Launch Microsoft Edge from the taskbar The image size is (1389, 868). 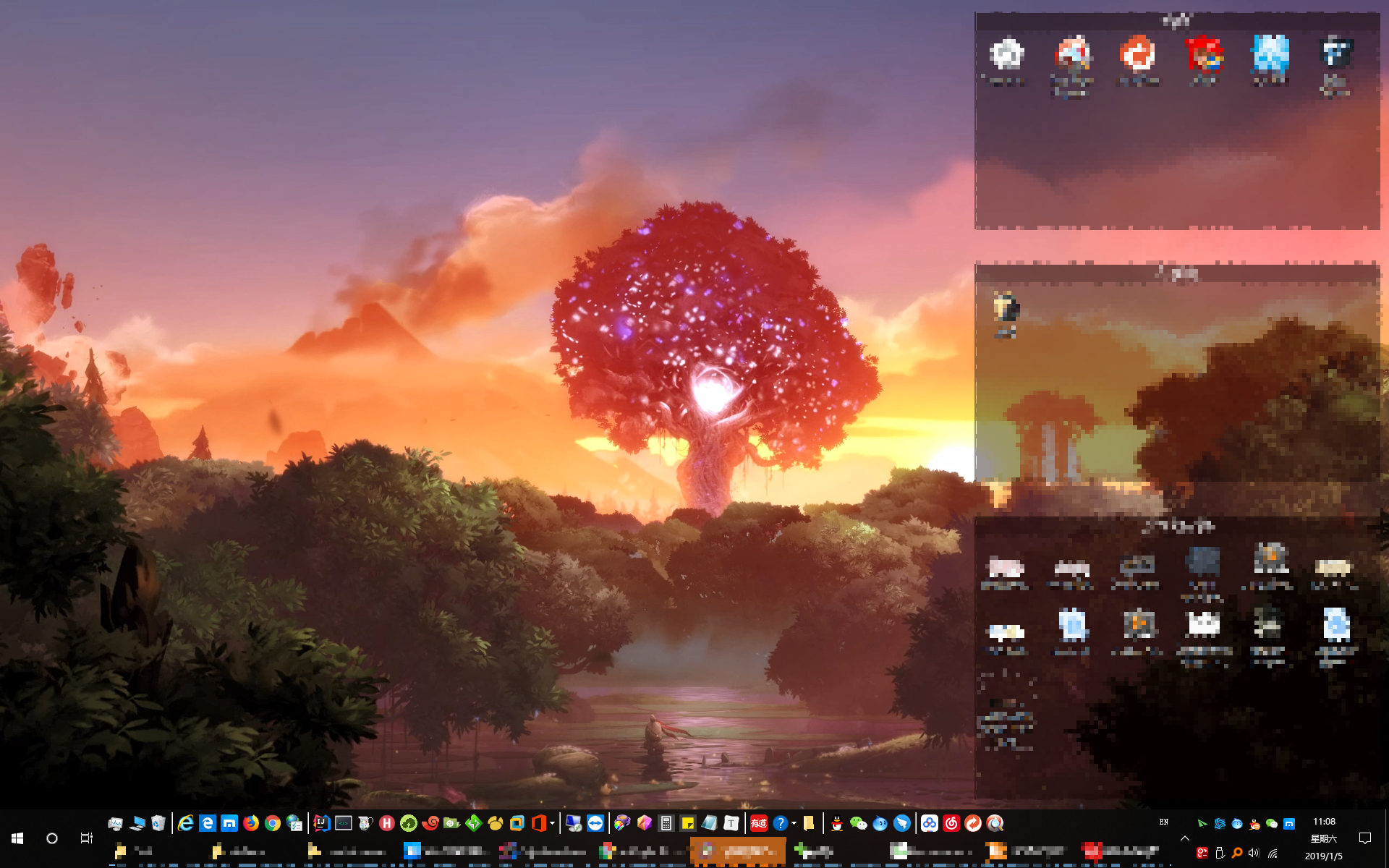click(208, 823)
